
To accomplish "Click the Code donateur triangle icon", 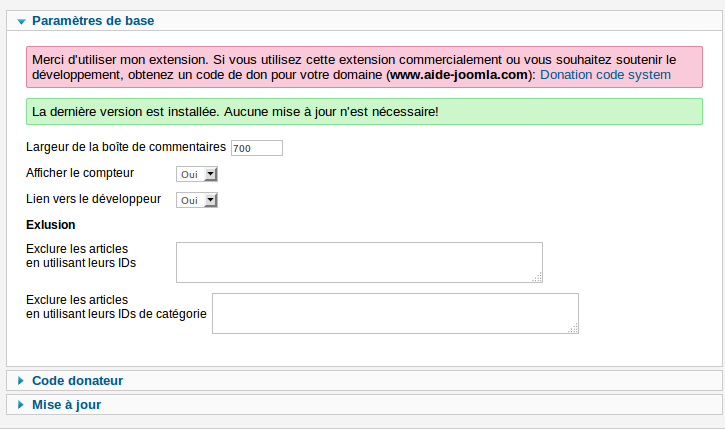I will pos(20,381).
